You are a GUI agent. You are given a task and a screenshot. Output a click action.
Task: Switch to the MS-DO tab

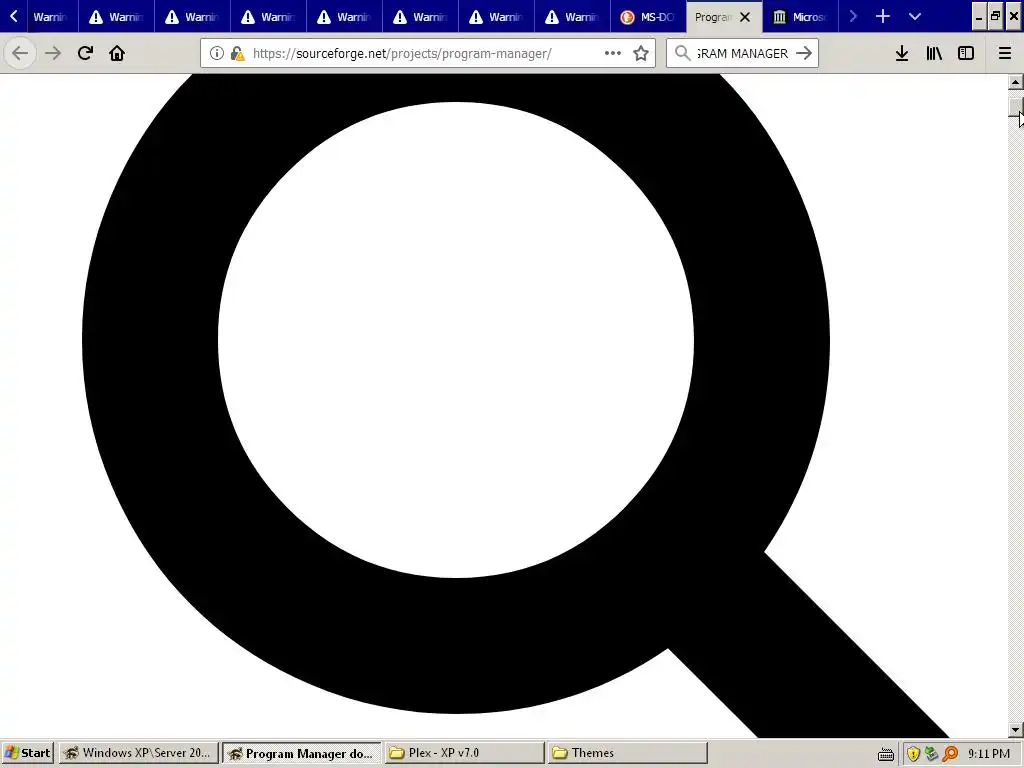tap(648, 17)
